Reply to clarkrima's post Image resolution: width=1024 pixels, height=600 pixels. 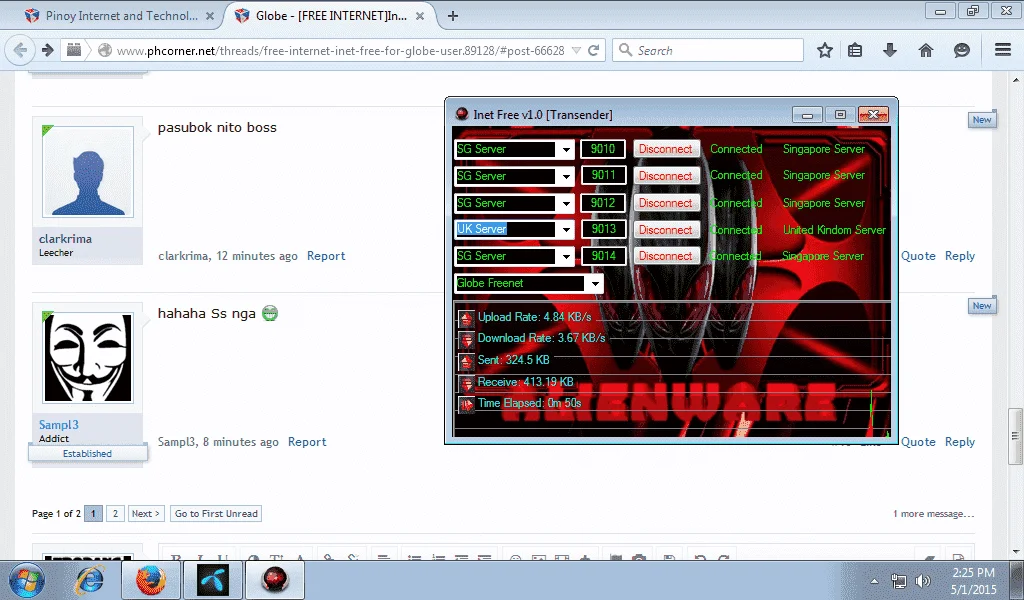coord(960,256)
